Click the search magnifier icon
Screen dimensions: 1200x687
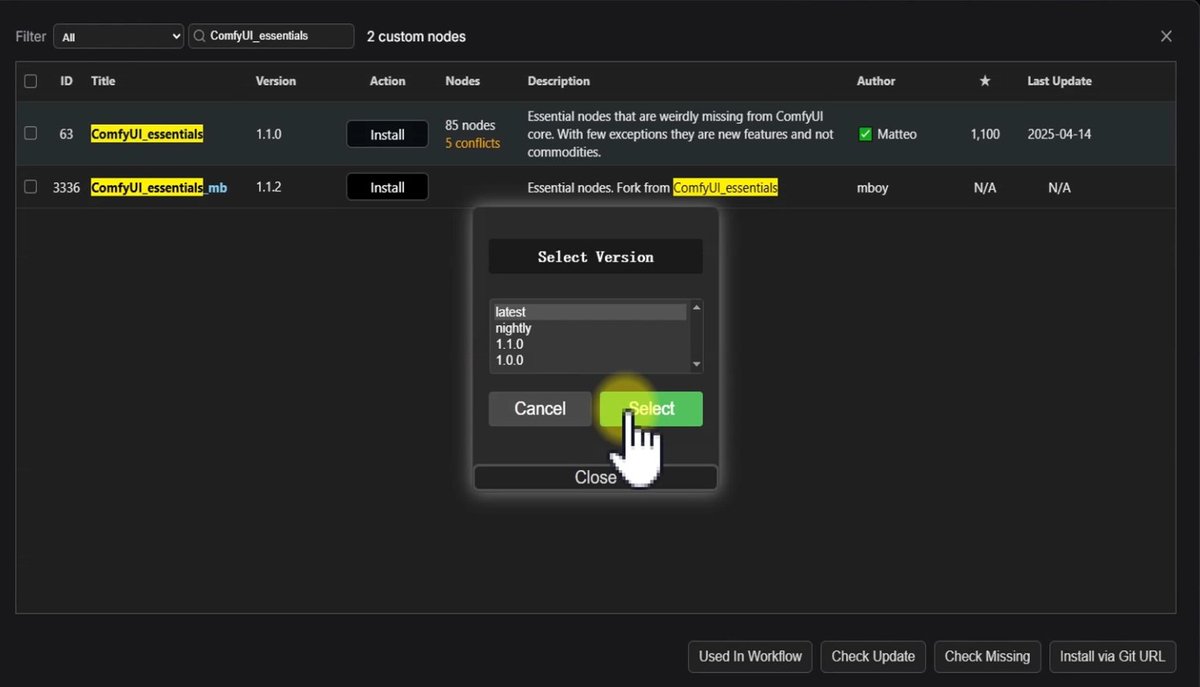coord(200,36)
